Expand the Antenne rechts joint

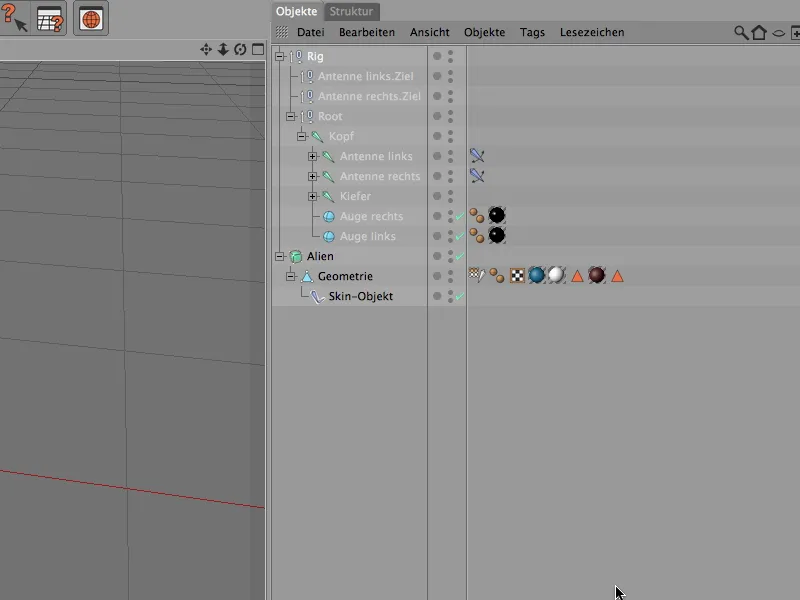[x=313, y=176]
